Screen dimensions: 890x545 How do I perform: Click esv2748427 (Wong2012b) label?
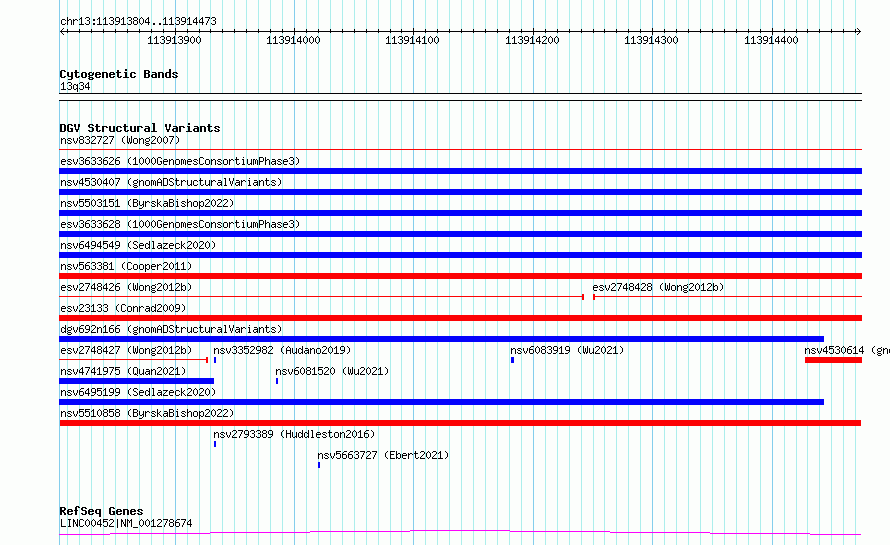click(x=126, y=350)
